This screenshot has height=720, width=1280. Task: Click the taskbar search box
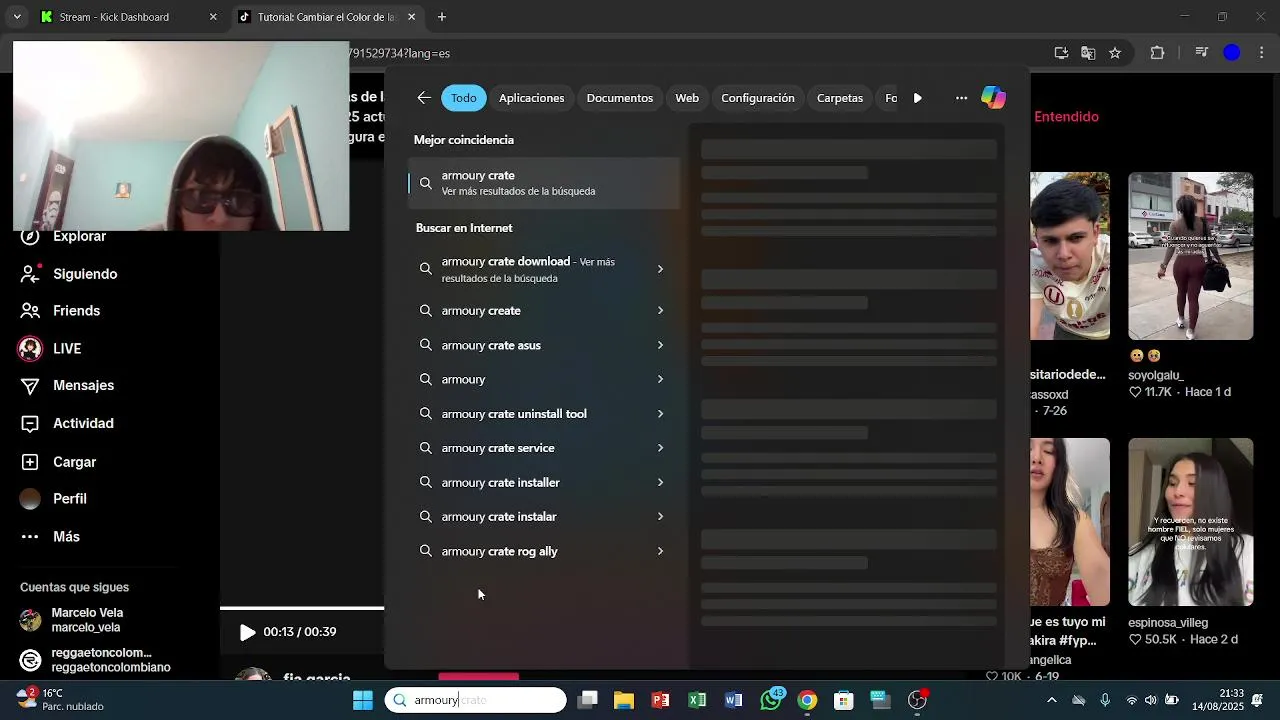tap(476, 700)
